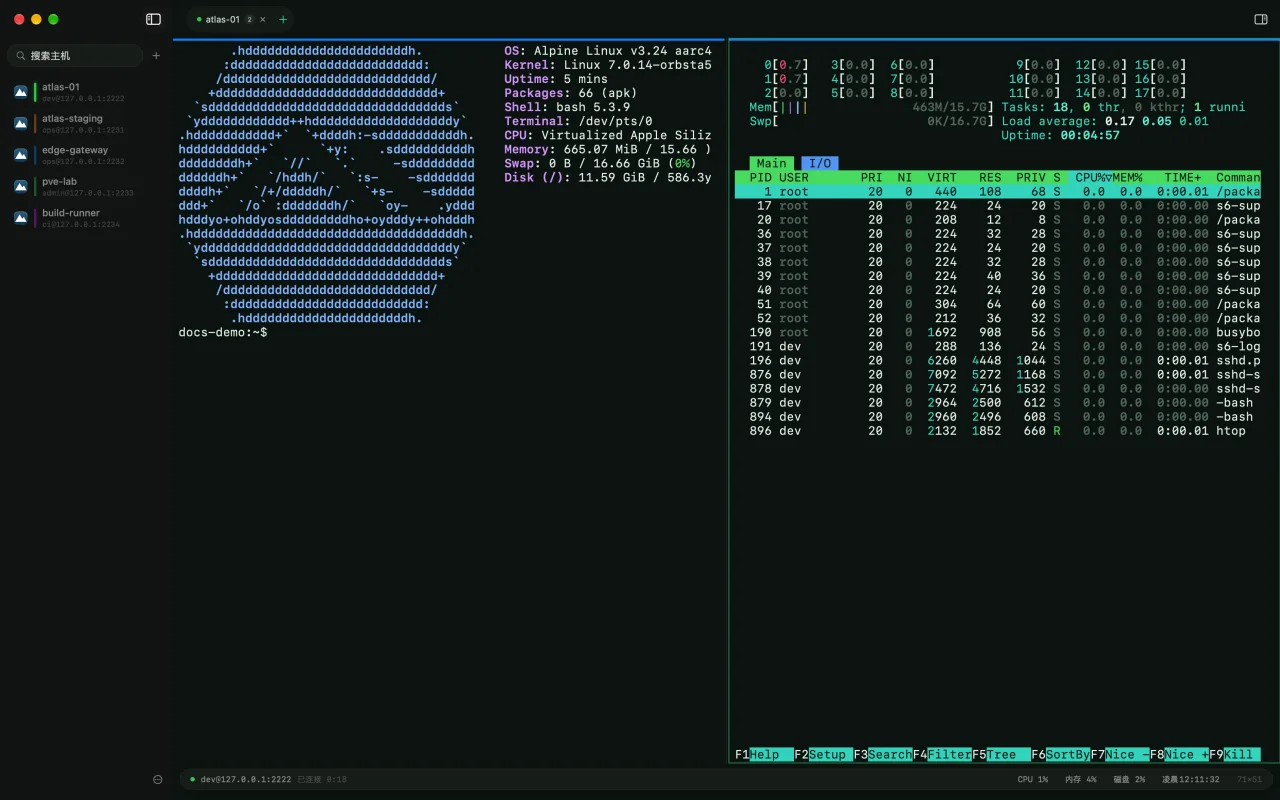Click the Swp meter bar in htop
The image size is (1280, 800).
pyautogui.click(x=870, y=121)
